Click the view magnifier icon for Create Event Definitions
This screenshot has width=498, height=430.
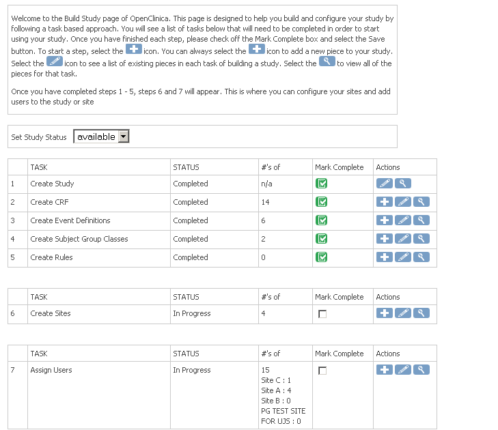tap(421, 220)
